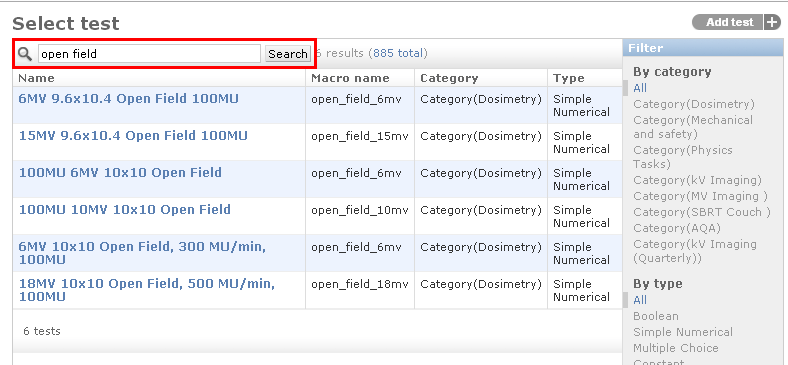Click Category(Dosimetry) cell in 18MV row
The width and height of the screenshot is (788, 365).
tap(481, 284)
